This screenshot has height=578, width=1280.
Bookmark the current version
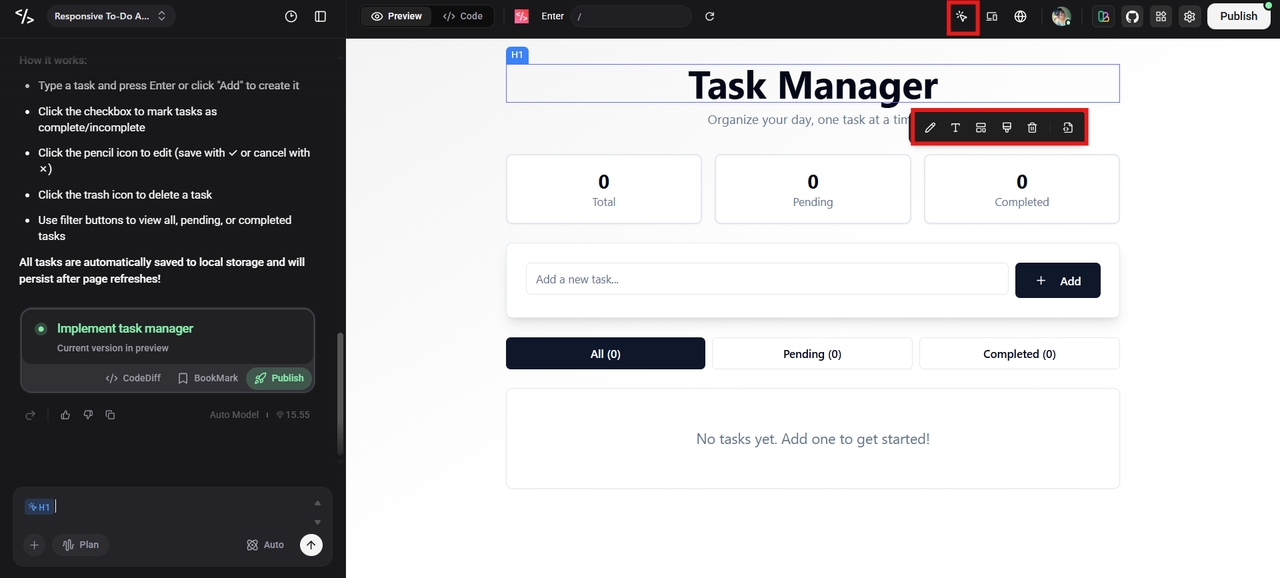tap(208, 378)
